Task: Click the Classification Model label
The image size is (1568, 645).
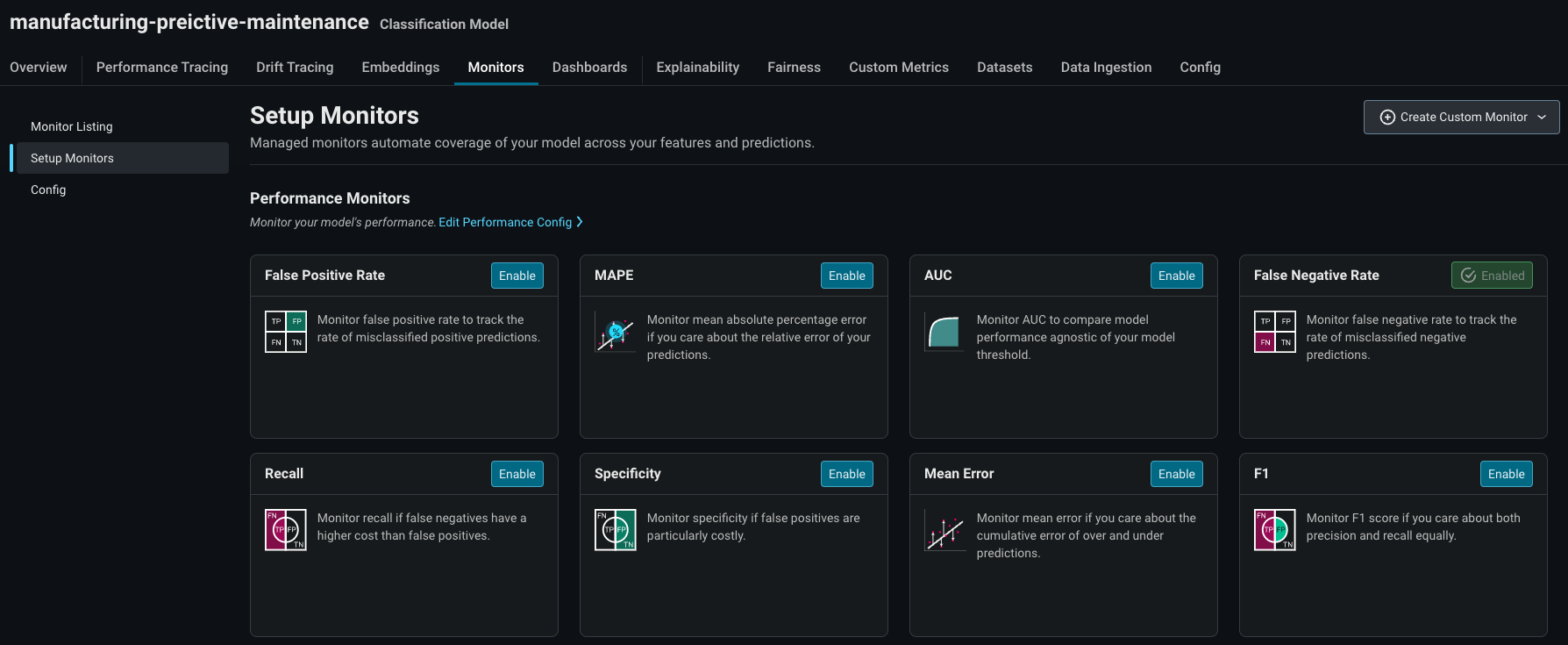Action: tap(444, 25)
